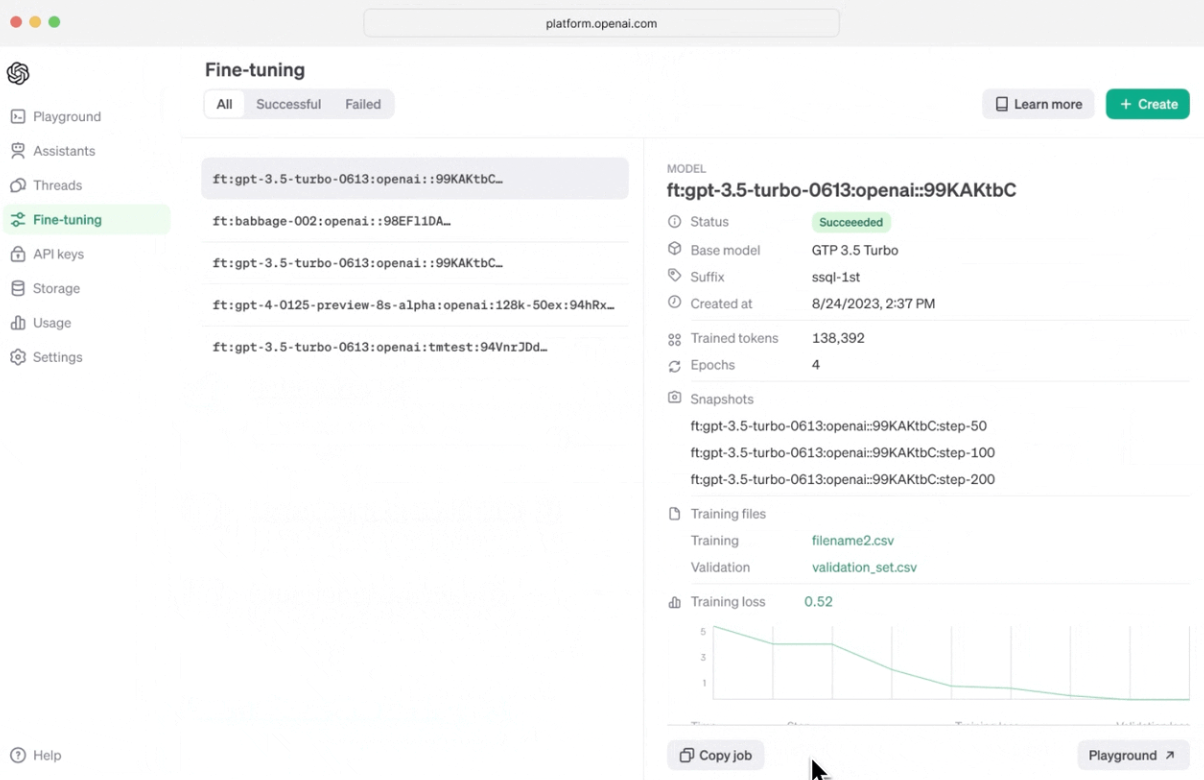Click the platform.openai.com address bar
1204x780 pixels.
601,23
